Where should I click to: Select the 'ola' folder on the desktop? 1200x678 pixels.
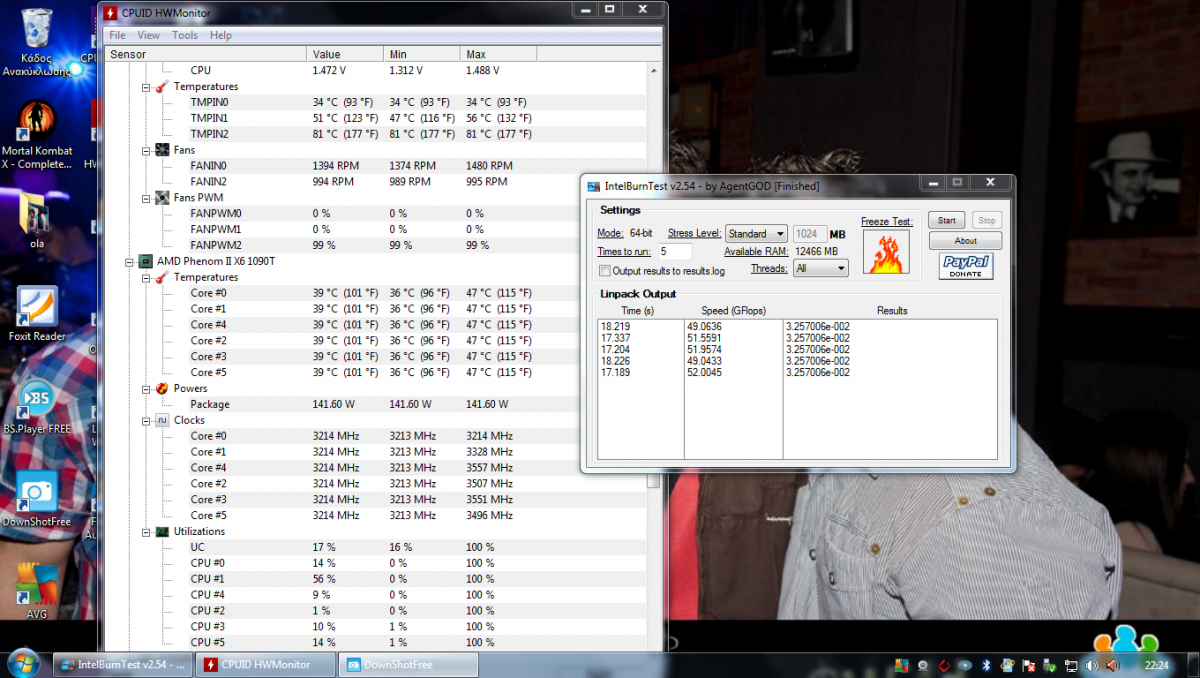coord(37,219)
